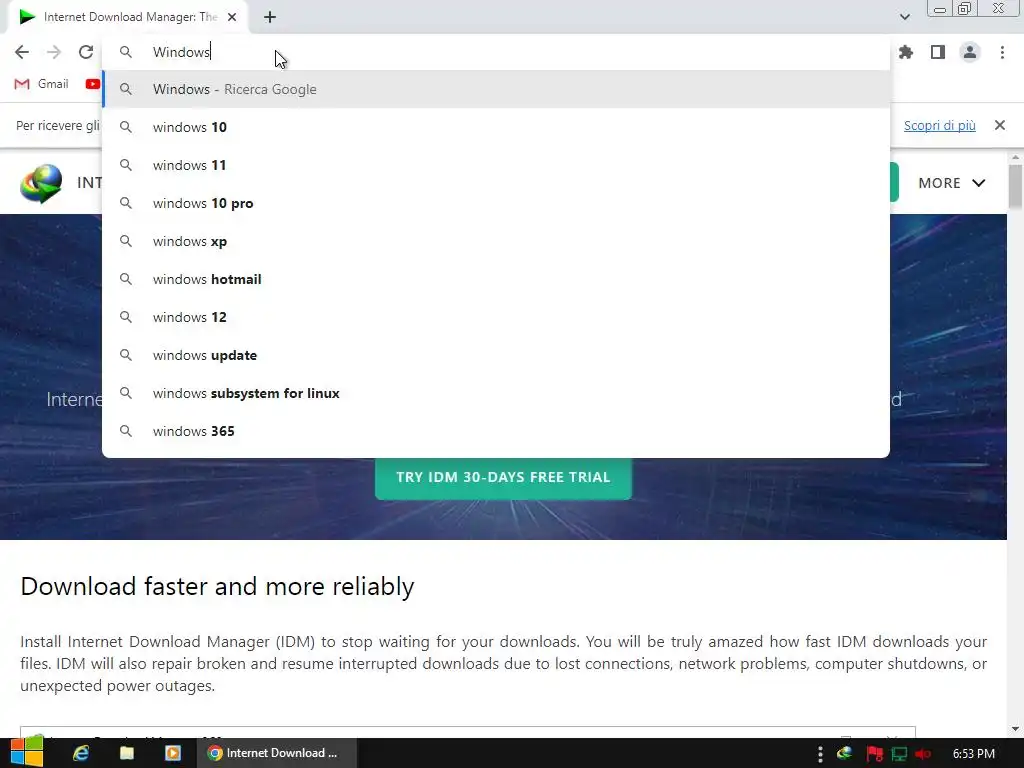The image size is (1024, 768).
Task: Switch to Chrome Internet Download taskbar button
Action: pyautogui.click(x=277, y=753)
